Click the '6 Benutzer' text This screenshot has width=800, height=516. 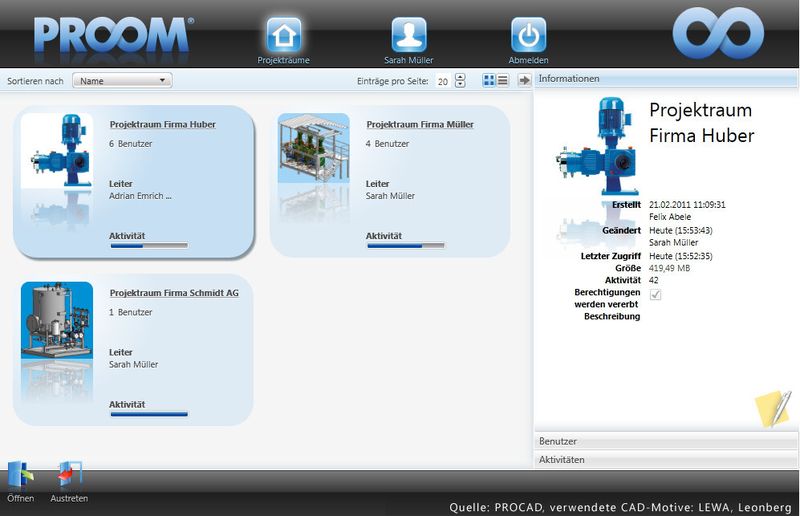click(131, 144)
